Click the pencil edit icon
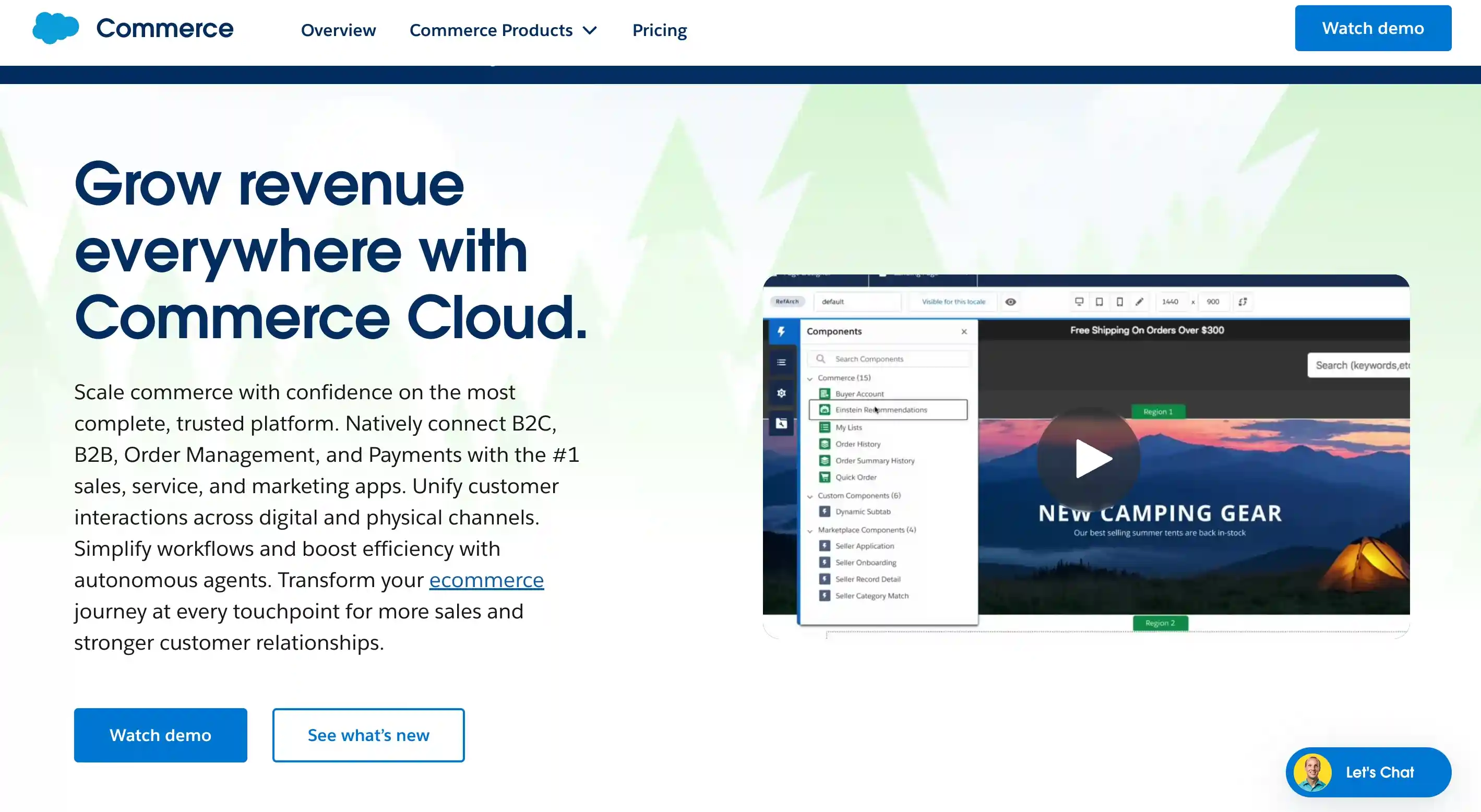 coord(1140,302)
